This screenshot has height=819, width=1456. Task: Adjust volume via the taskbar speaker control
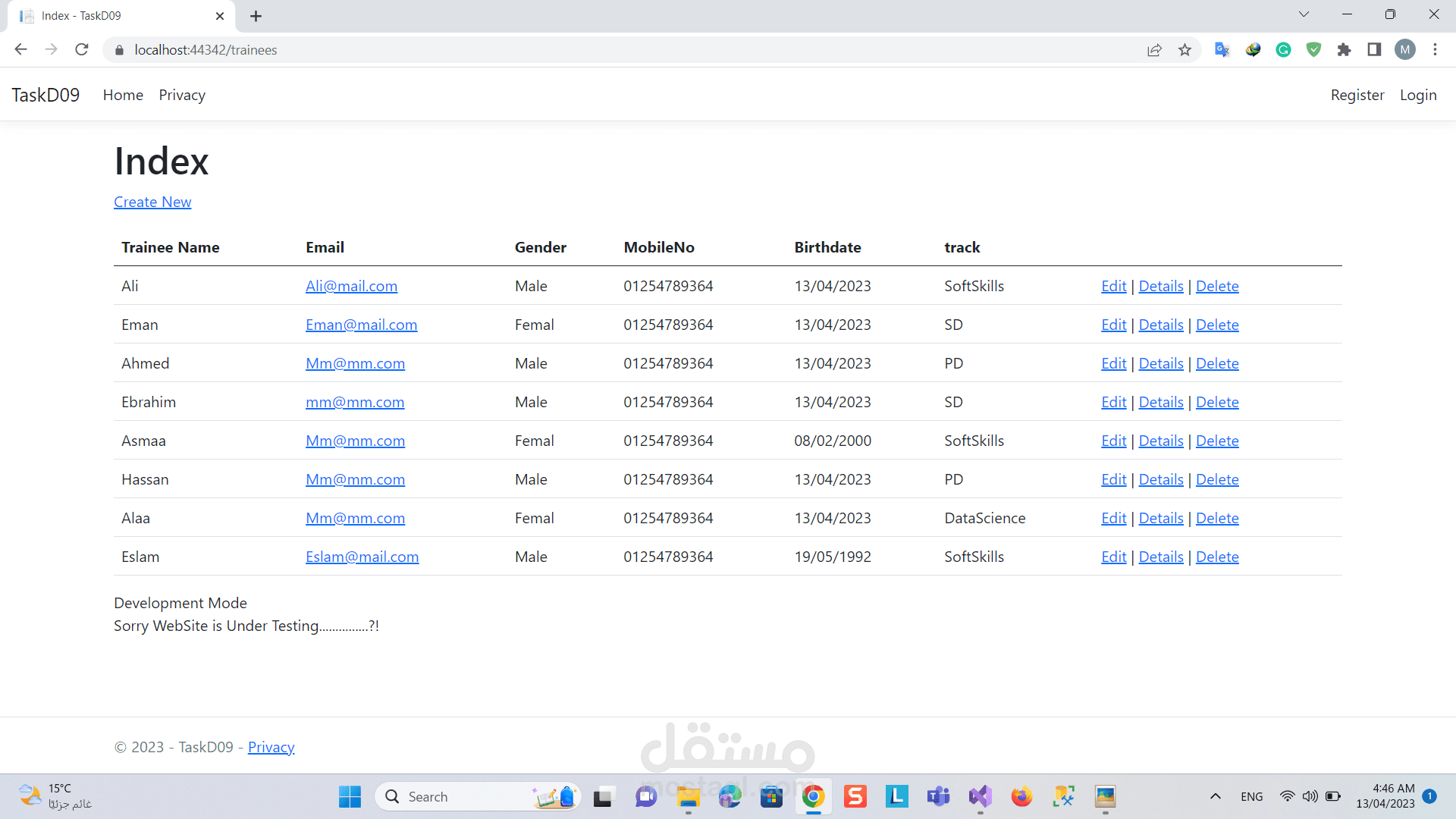(1310, 796)
